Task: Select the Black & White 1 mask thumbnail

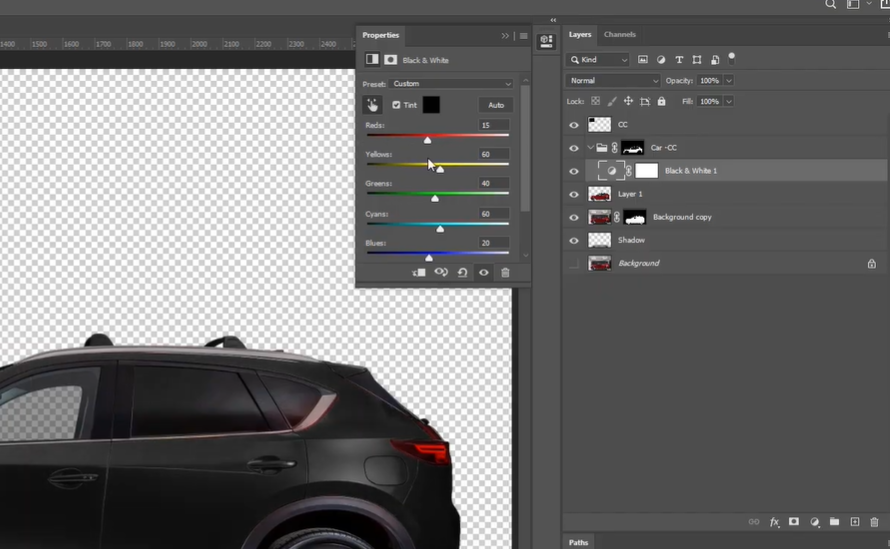Action: pyautogui.click(x=646, y=171)
